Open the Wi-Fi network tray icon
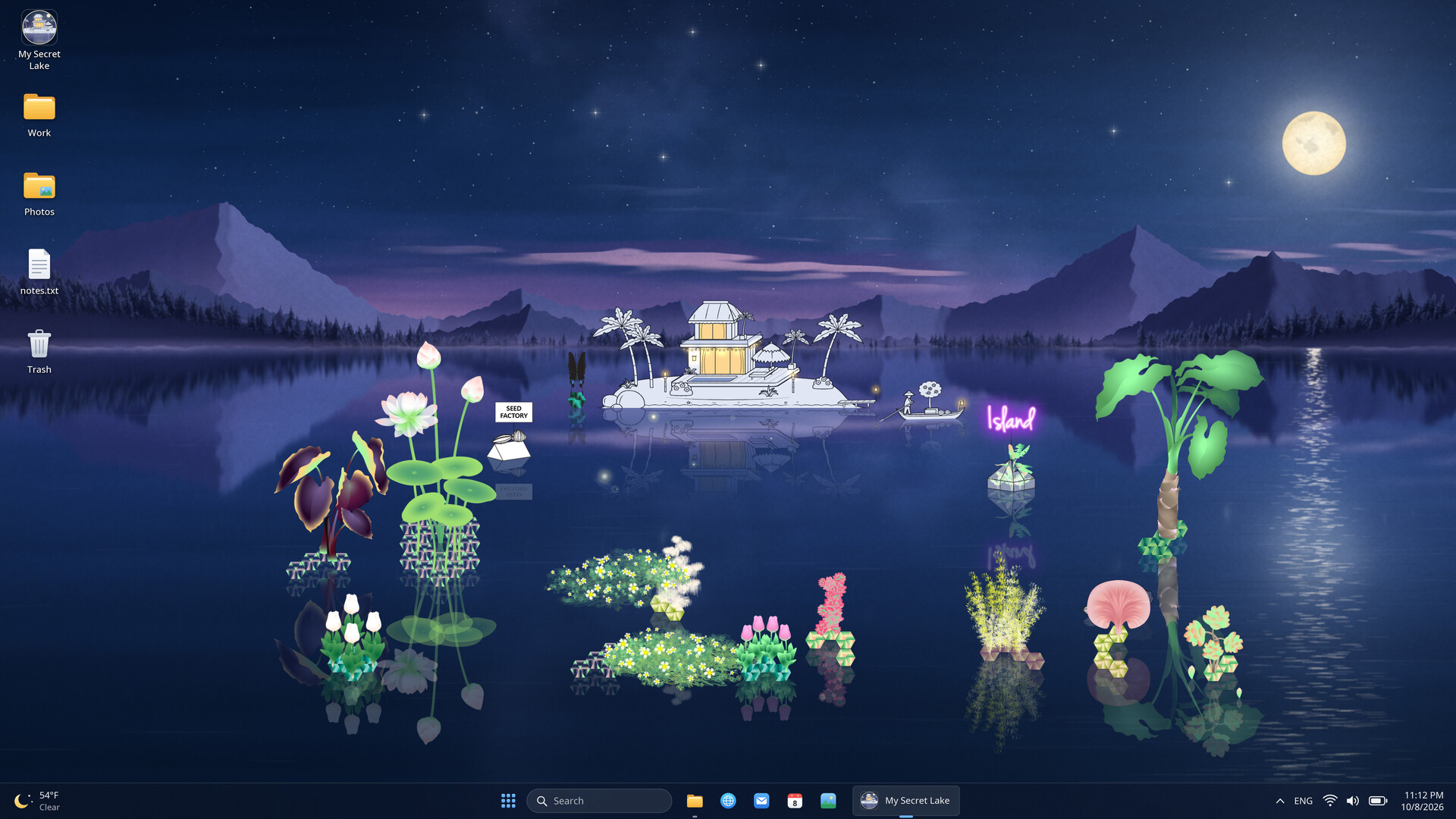This screenshot has width=1456, height=819. (x=1330, y=801)
